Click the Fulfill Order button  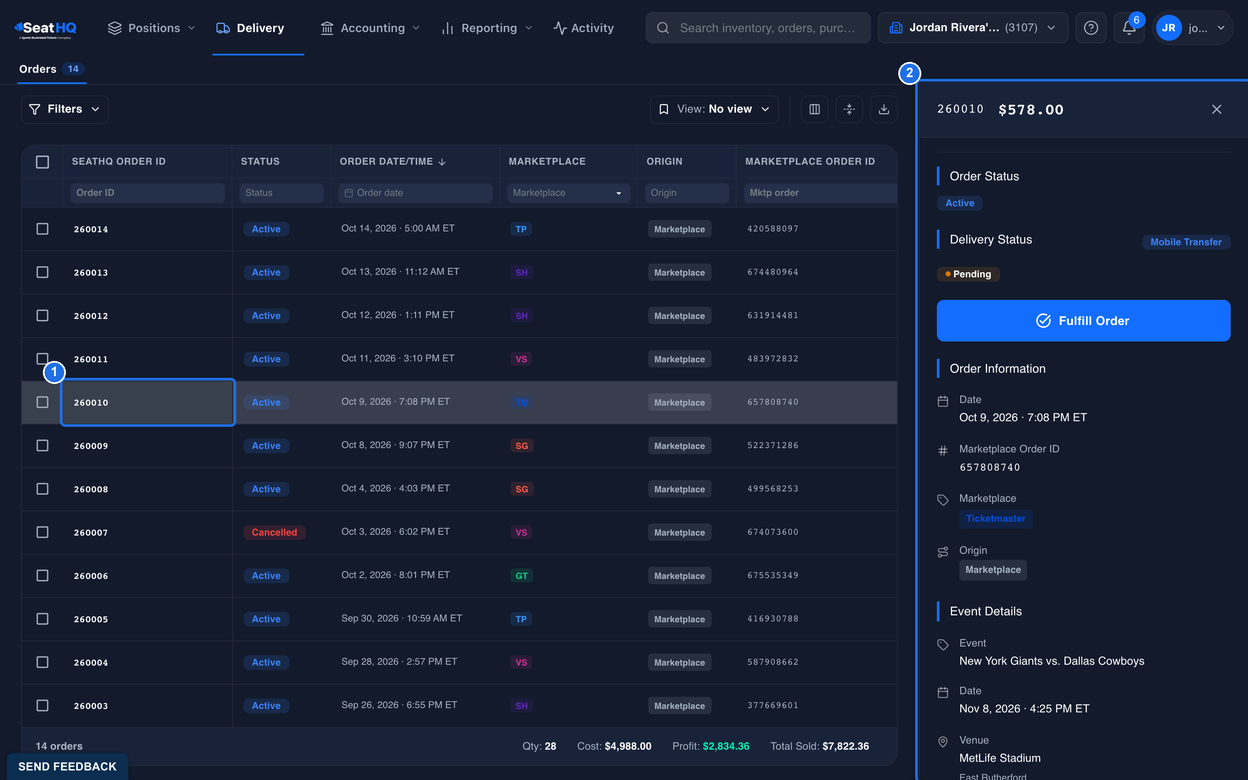click(x=1083, y=321)
